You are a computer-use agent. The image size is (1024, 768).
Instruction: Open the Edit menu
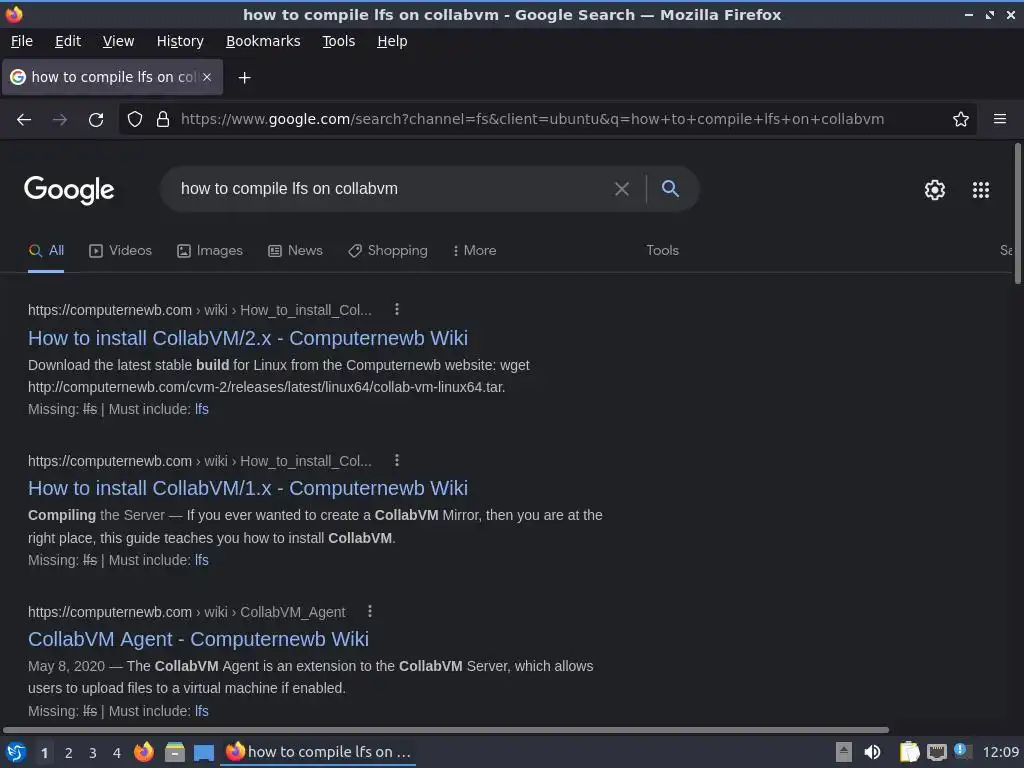coord(68,41)
